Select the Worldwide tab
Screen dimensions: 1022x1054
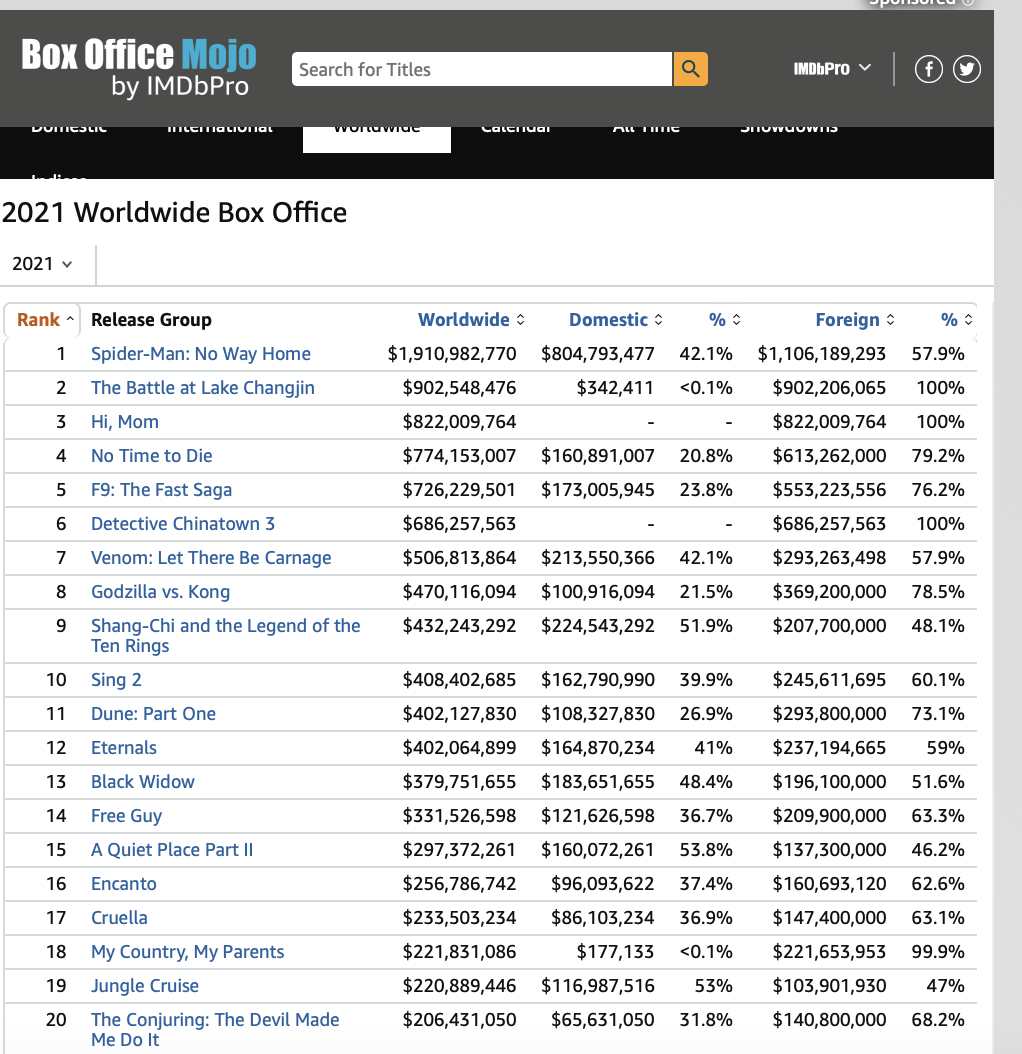376,131
